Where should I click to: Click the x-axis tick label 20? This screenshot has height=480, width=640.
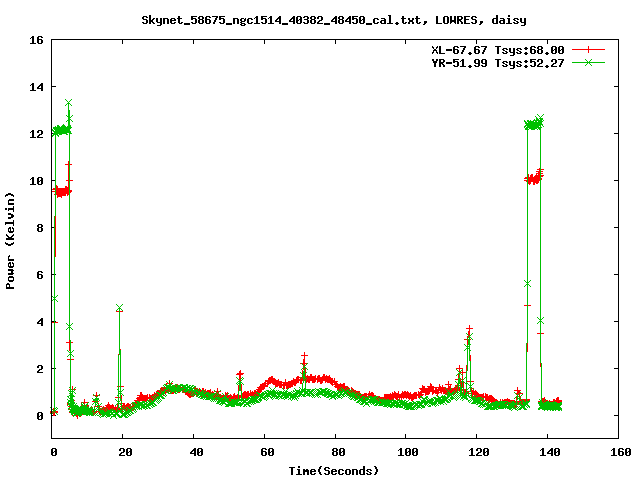(x=125, y=452)
